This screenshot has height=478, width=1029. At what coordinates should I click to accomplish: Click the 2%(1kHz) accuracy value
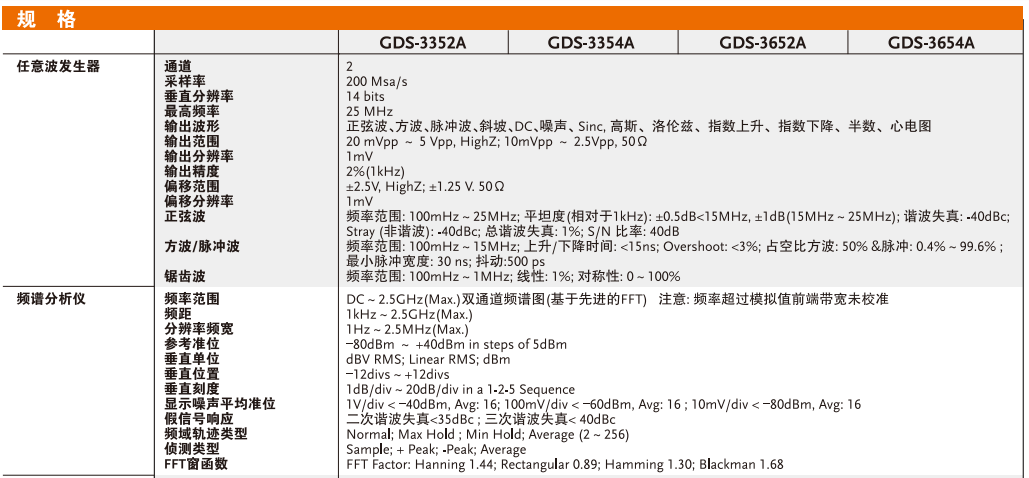pyautogui.click(x=375, y=172)
